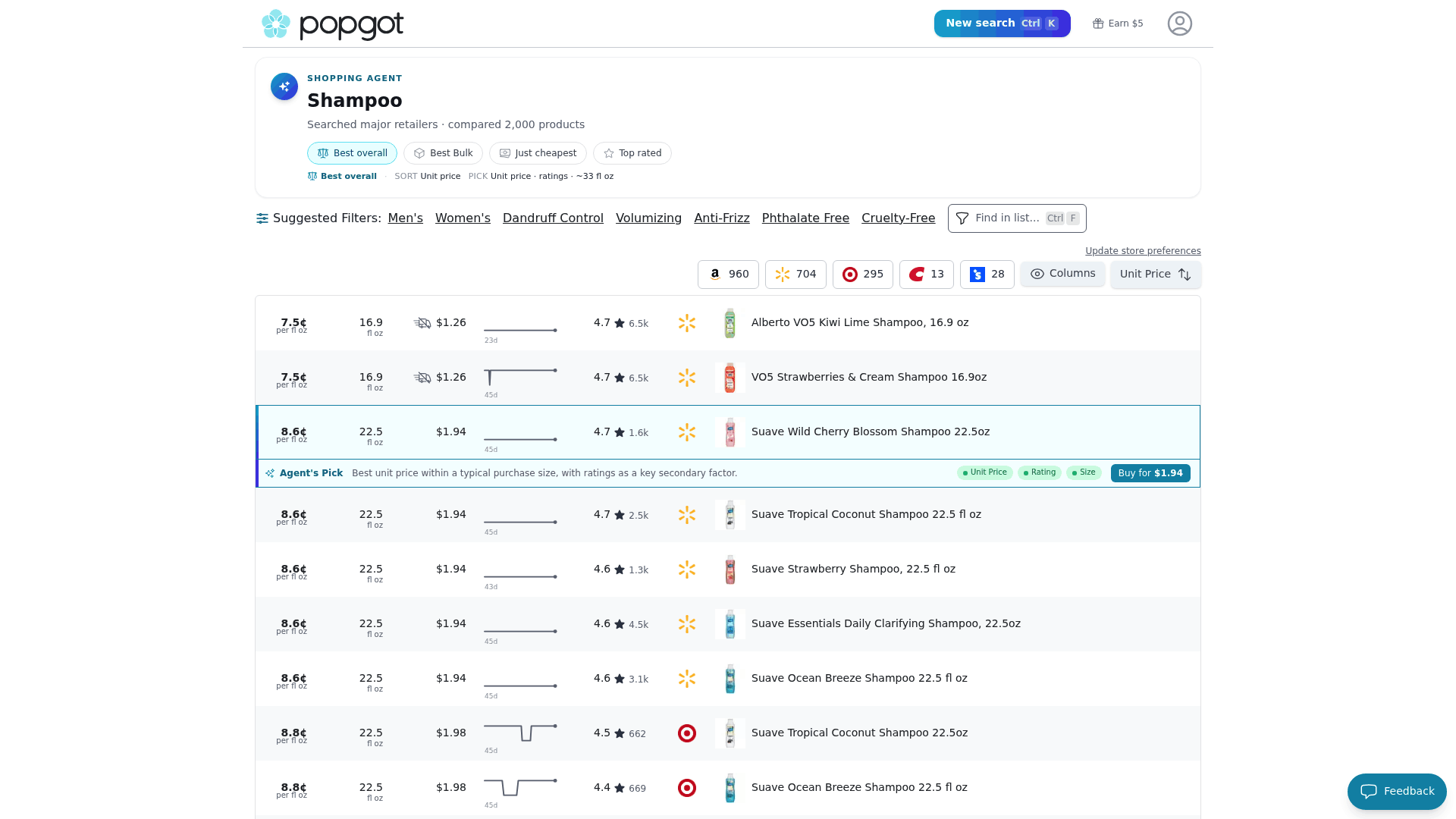The height and width of the screenshot is (819, 1456).
Task: Click the Unit Price tag in Agent's Pick
Action: pos(984,472)
